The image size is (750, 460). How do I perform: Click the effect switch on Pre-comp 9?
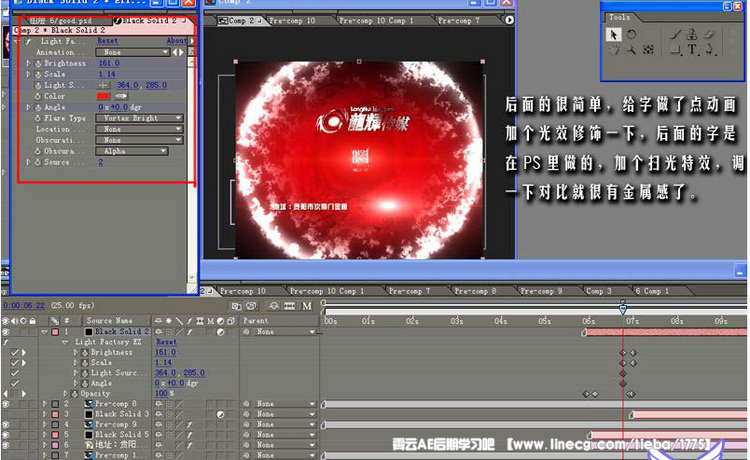pyautogui.click(x=190, y=425)
